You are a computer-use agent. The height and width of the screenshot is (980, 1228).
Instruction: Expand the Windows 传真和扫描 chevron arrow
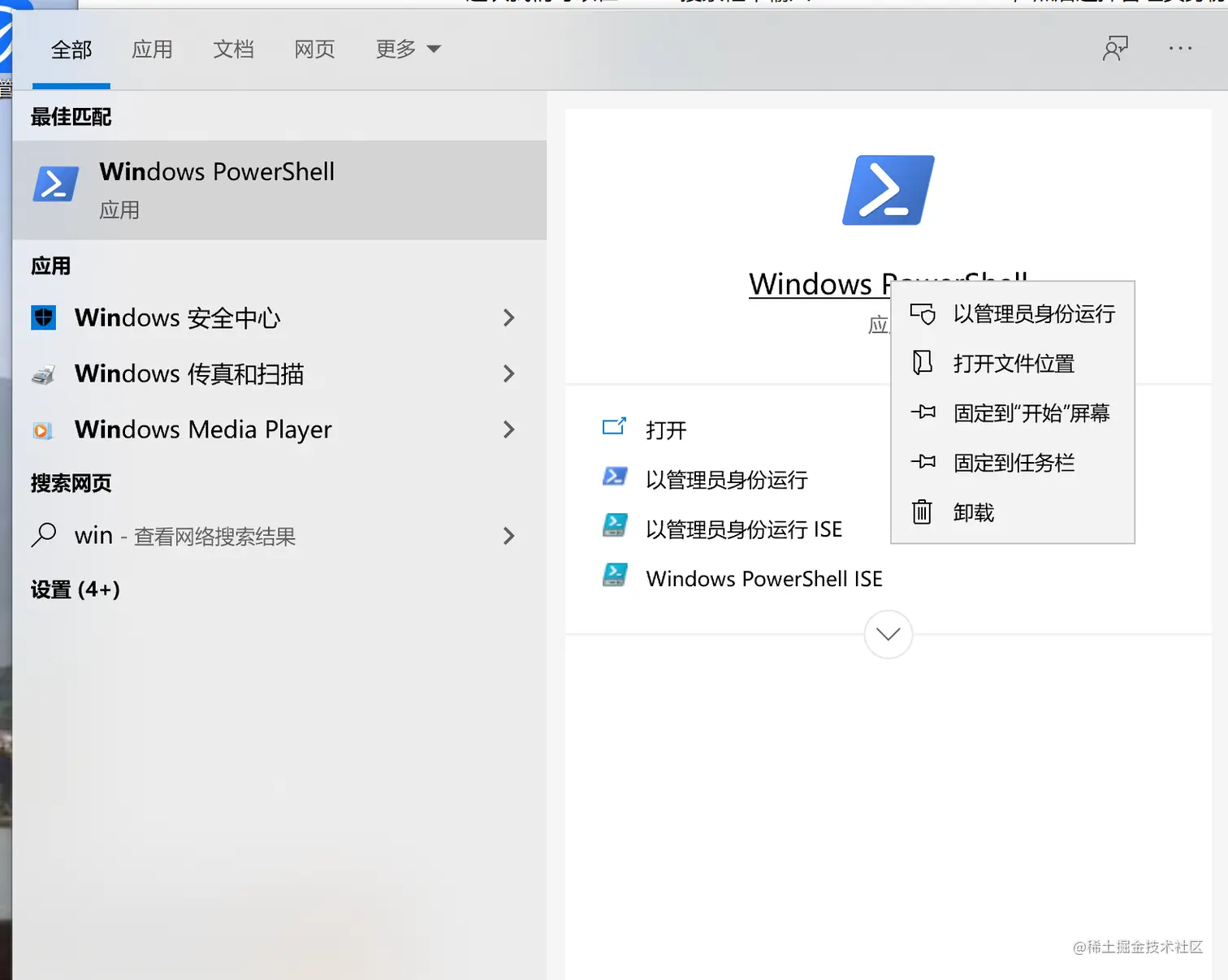pyautogui.click(x=509, y=373)
